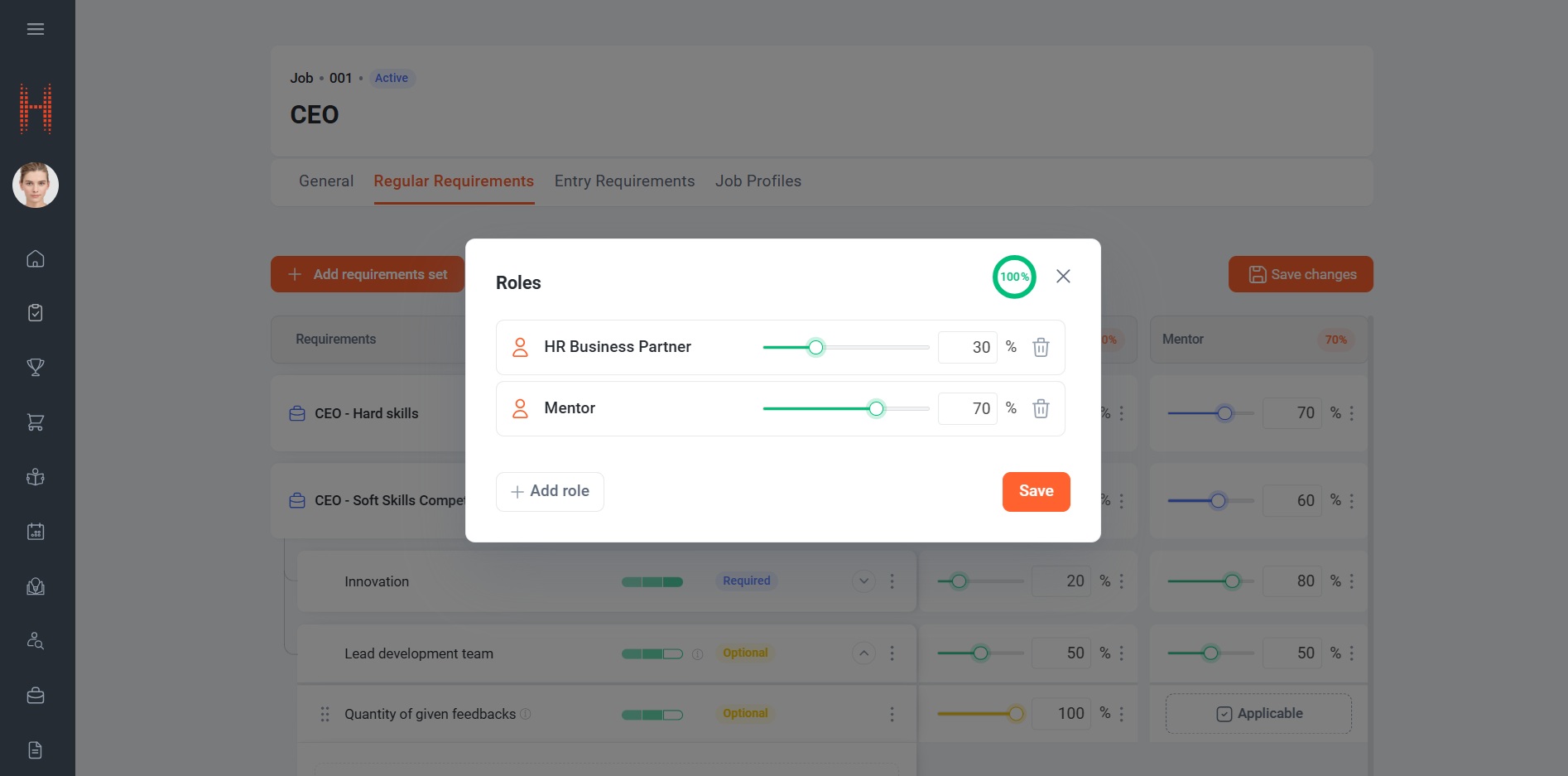The width and height of the screenshot is (1568, 776).
Task: Open the people search sidebar icon
Action: point(36,640)
